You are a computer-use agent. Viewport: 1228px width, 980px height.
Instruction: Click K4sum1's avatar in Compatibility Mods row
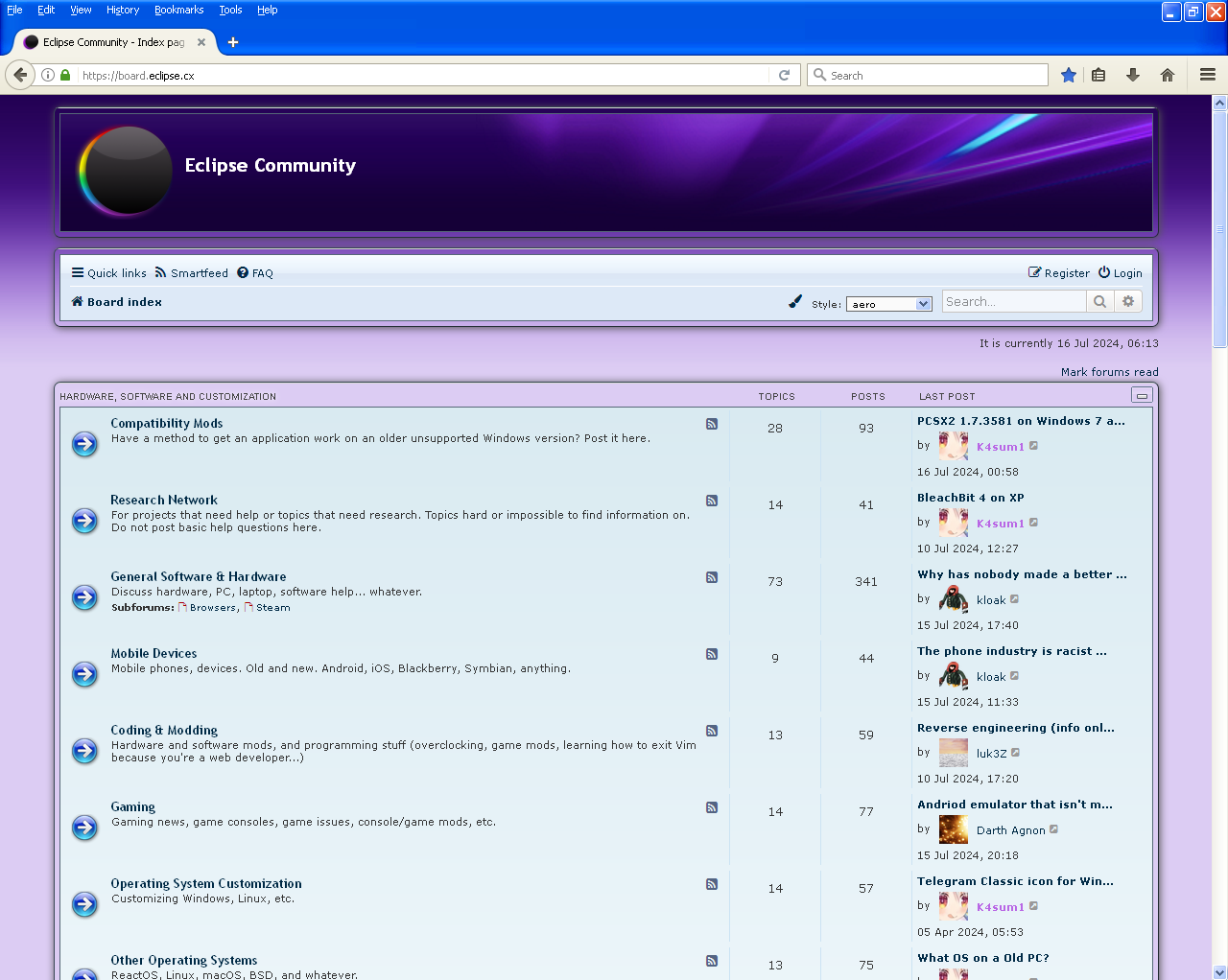click(x=954, y=445)
